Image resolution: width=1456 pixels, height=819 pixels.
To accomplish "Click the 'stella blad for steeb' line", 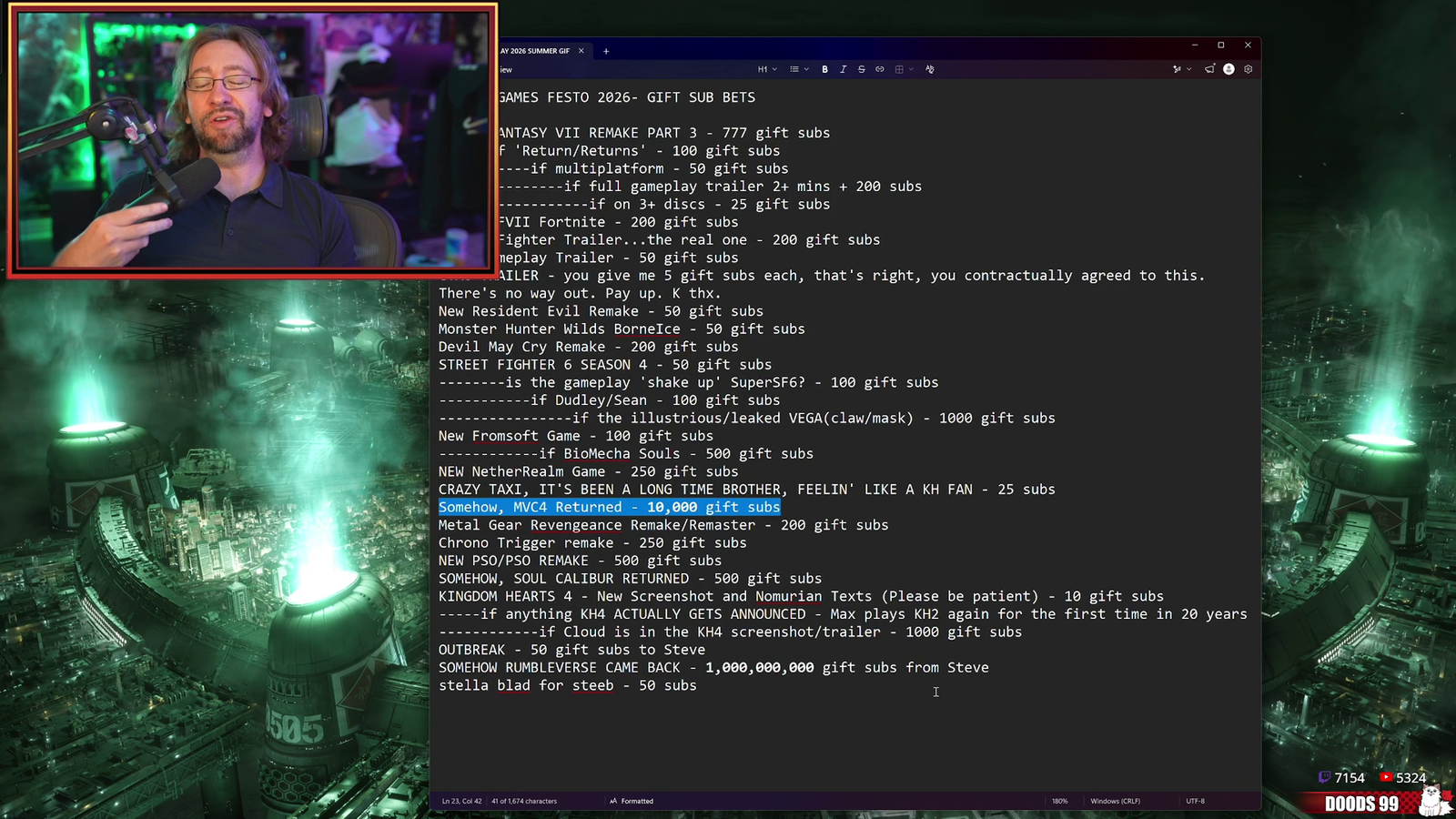I will (x=568, y=686).
